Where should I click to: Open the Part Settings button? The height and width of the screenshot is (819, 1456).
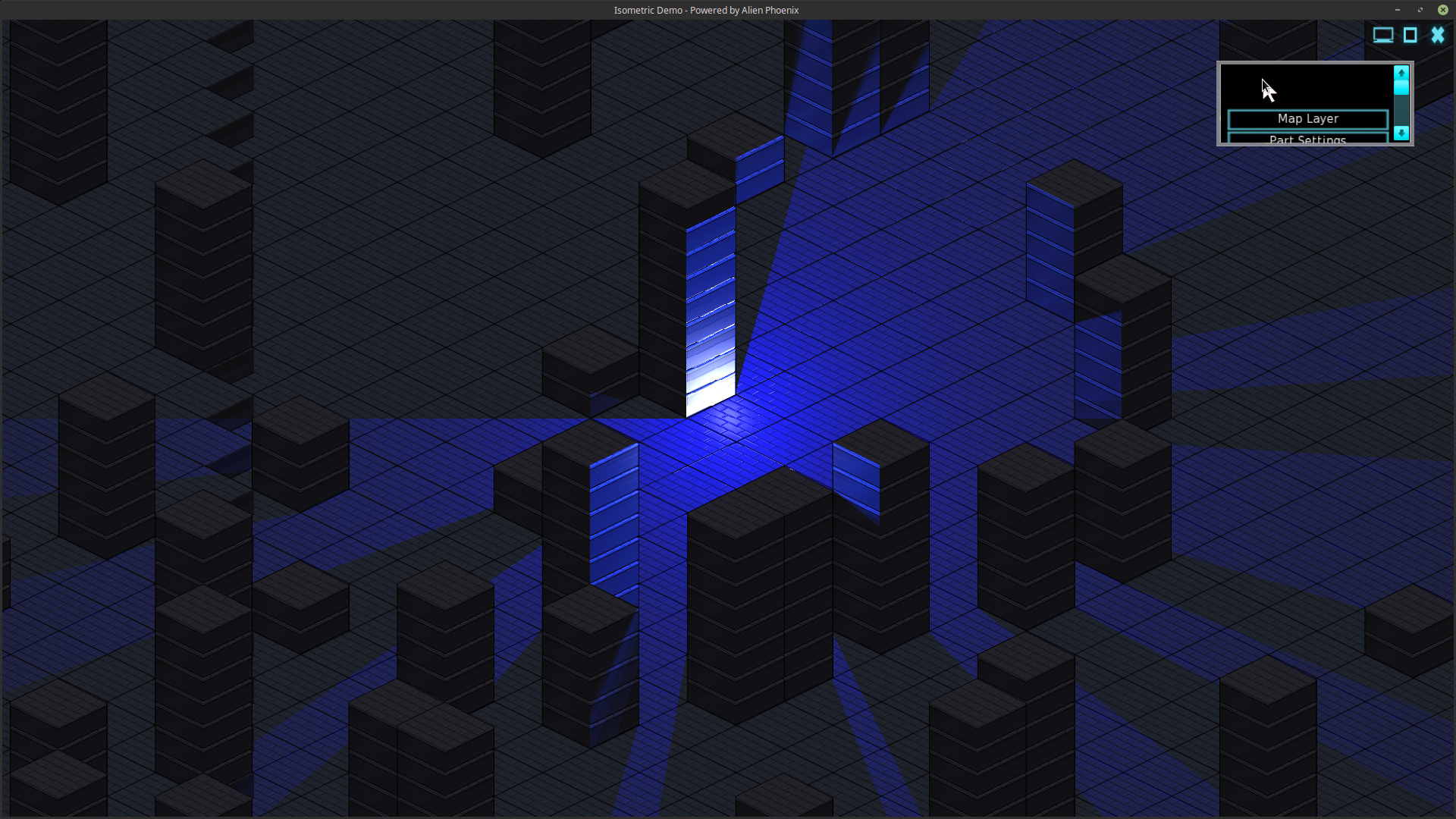(x=1307, y=139)
